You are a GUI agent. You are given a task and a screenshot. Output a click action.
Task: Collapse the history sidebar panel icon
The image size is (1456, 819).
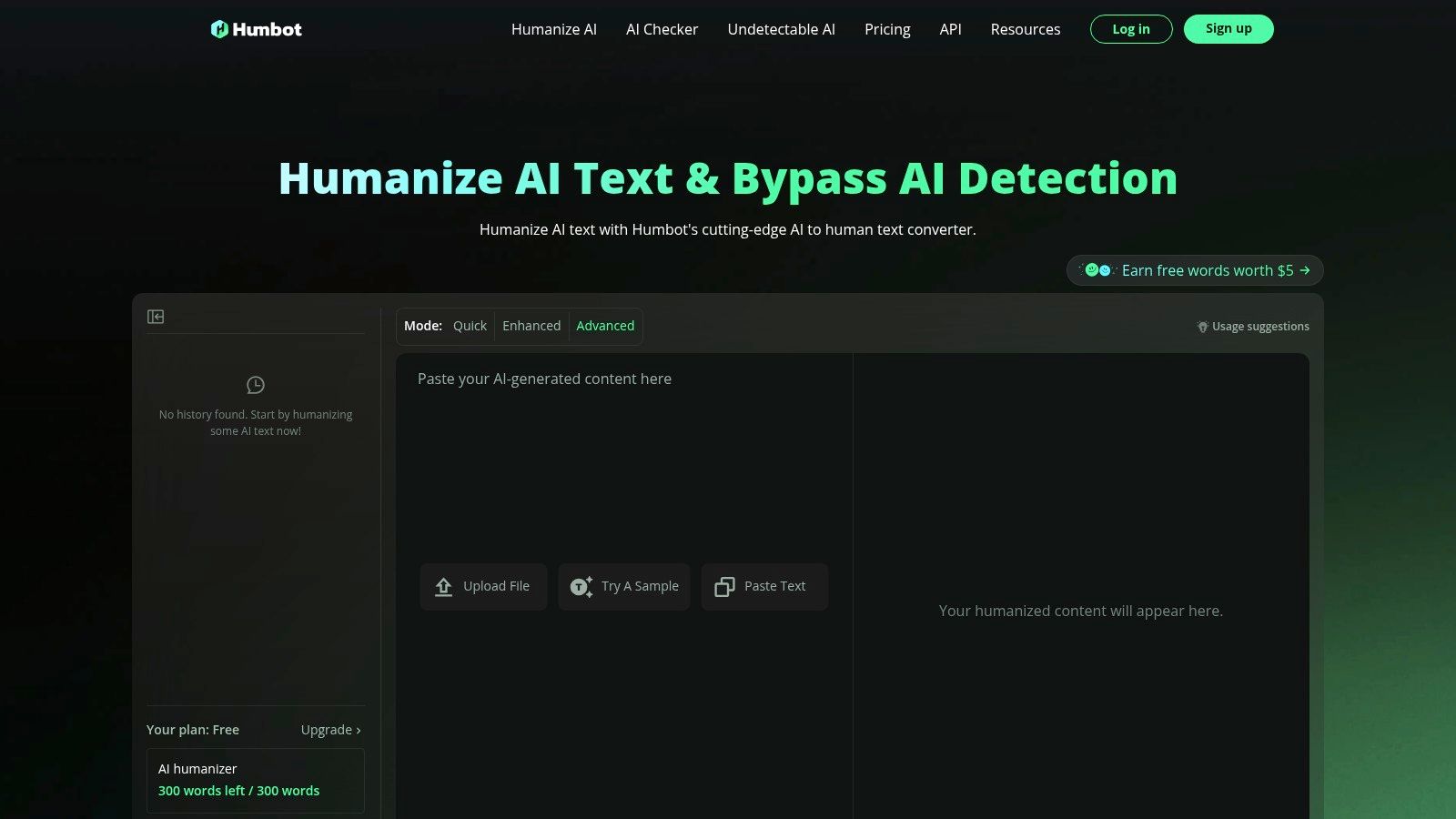coord(156,317)
